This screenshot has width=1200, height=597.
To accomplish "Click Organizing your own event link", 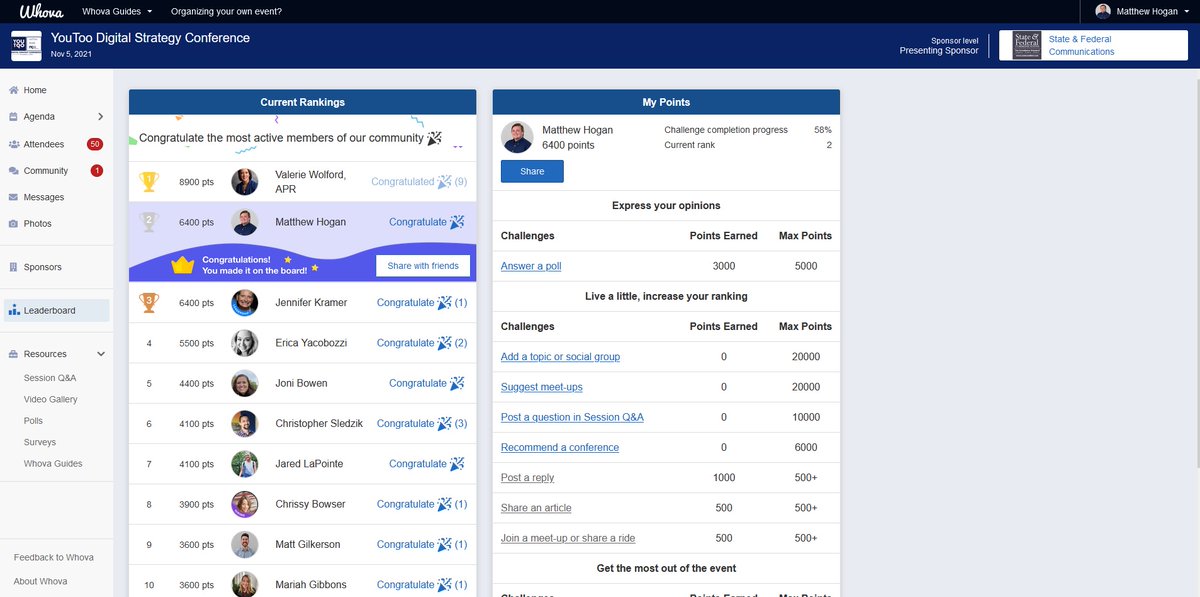I will click(x=226, y=11).
